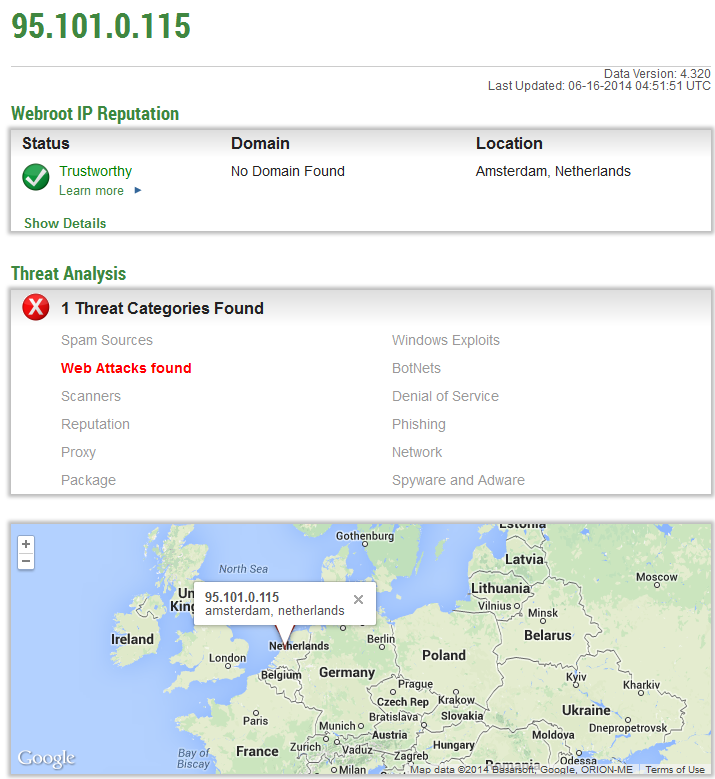Viewport: 715px width, 779px height.
Task: Click the Google logo on map
Action: click(46, 758)
